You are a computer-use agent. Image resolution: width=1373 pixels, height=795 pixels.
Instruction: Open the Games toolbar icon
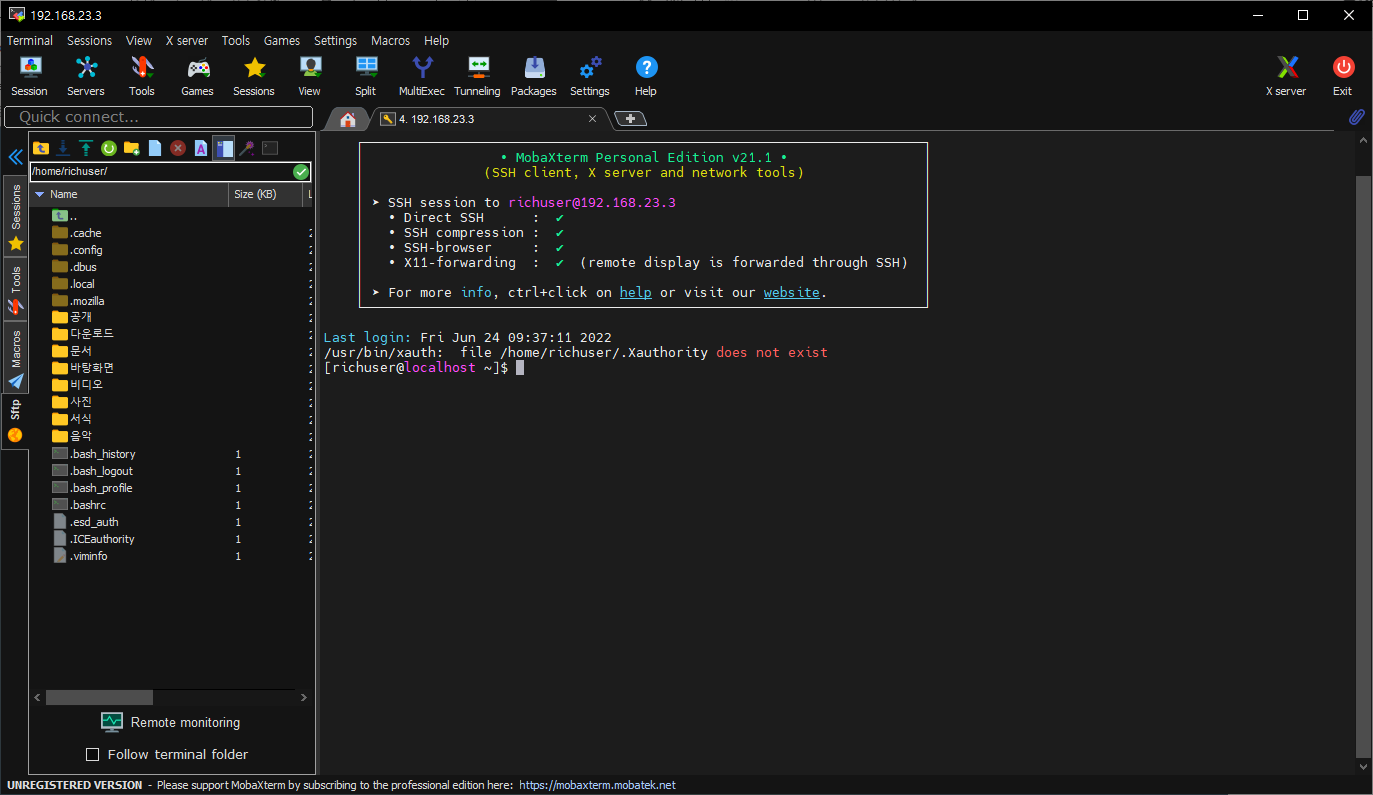click(x=198, y=75)
